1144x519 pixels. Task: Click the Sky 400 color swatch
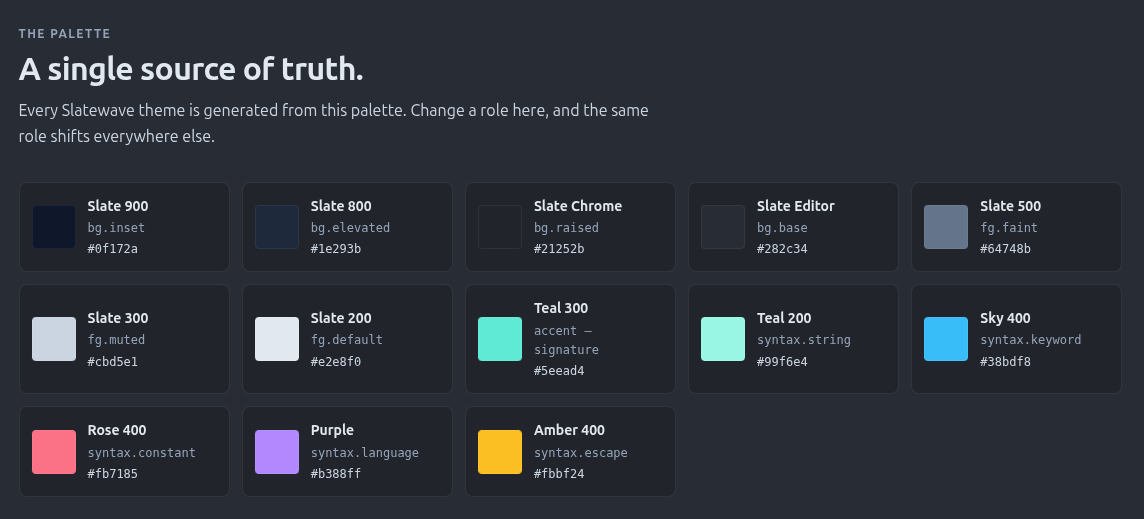point(946,339)
